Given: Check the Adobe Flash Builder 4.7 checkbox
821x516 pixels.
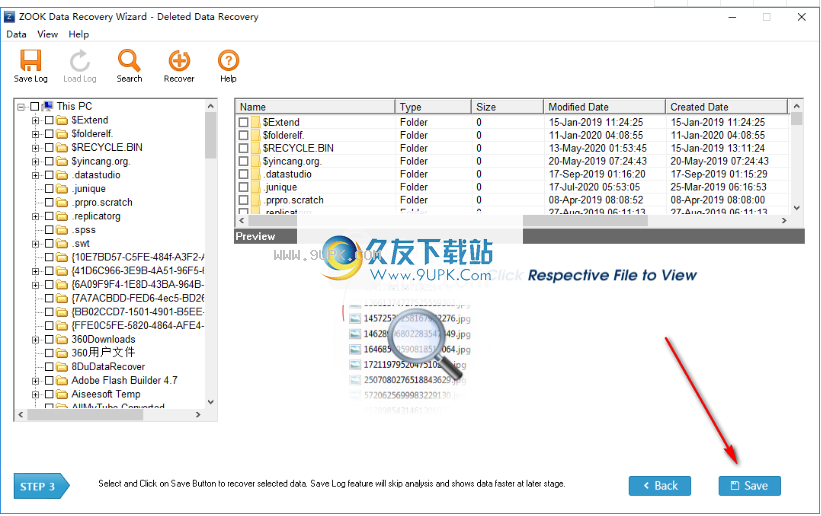Looking at the screenshot, I should (x=49, y=380).
